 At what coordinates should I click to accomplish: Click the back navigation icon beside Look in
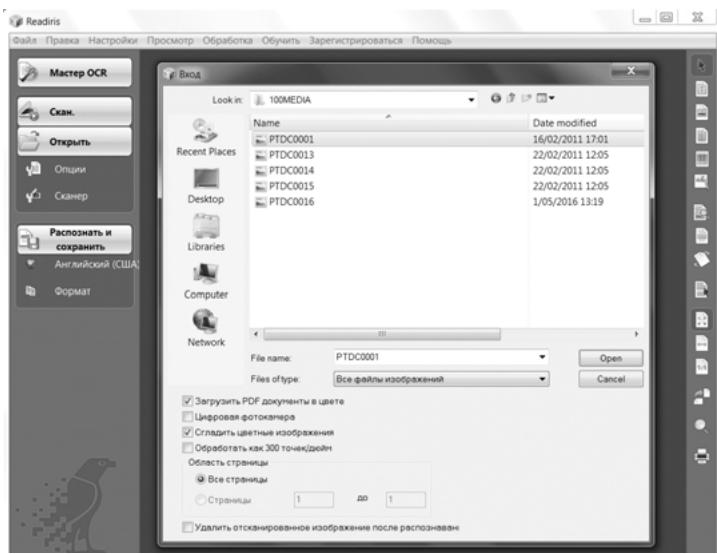pos(496,98)
